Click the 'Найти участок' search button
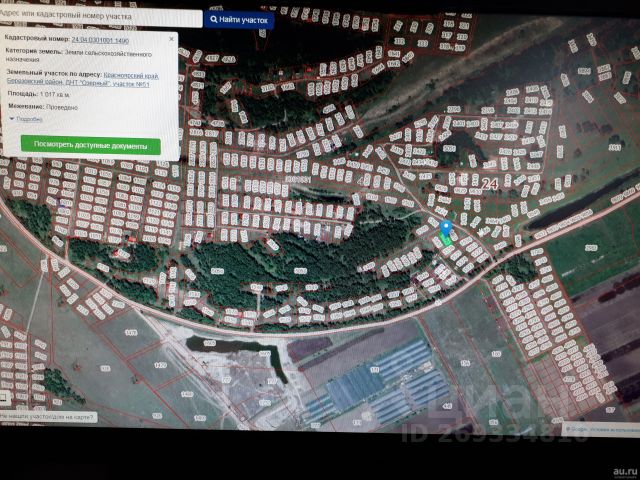 point(239,20)
